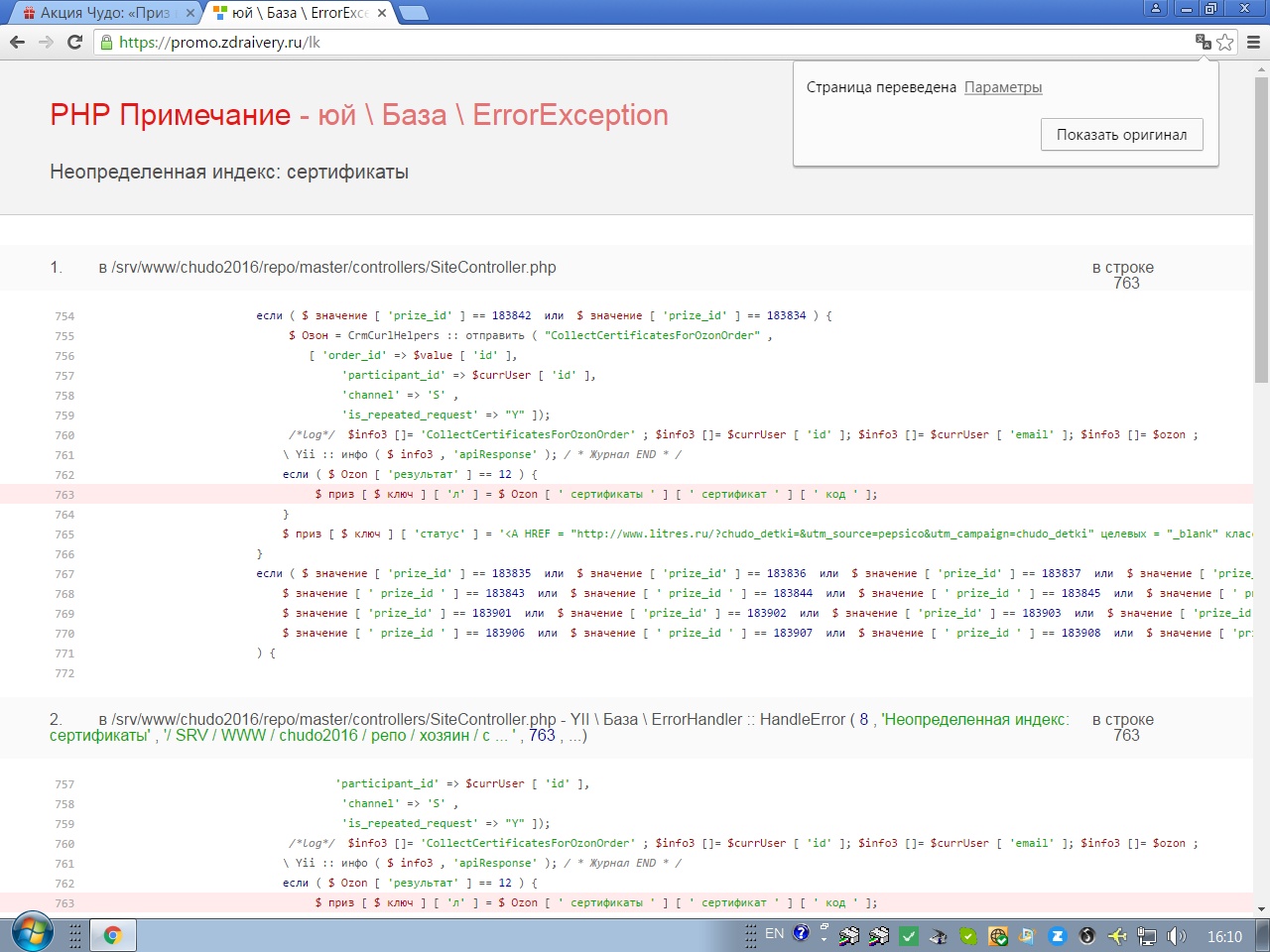This screenshot has height=952, width=1270.
Task: Click the Chrome icon in the taskbar
Action: (113, 935)
